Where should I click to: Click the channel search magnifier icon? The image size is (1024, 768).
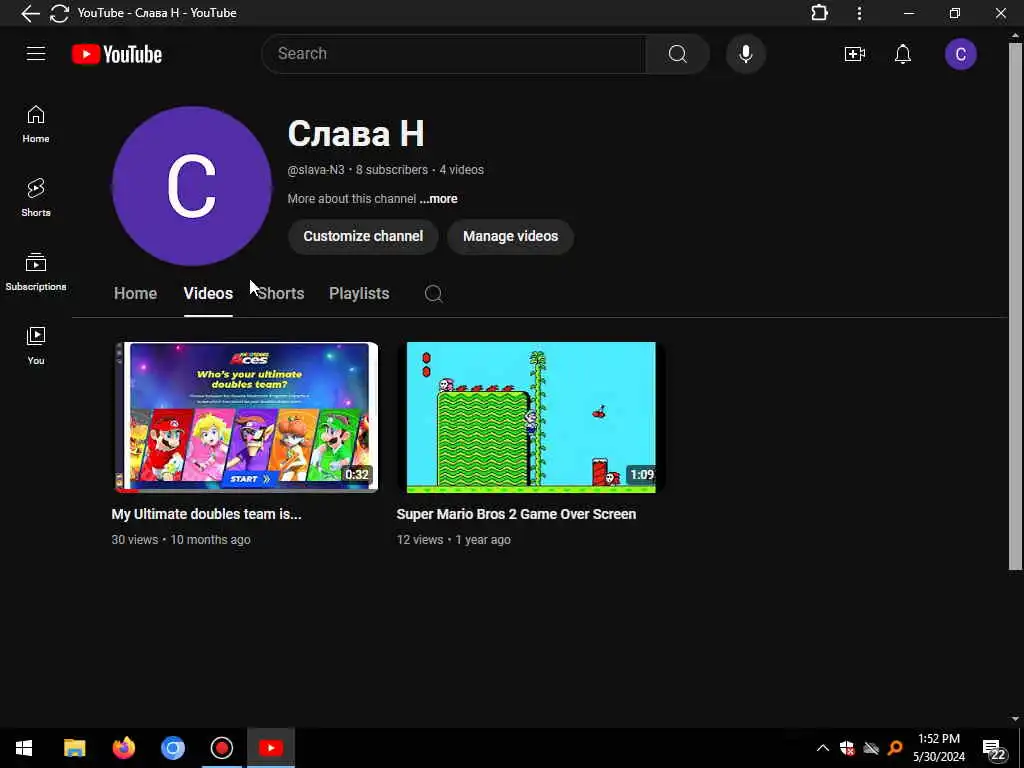(x=434, y=294)
